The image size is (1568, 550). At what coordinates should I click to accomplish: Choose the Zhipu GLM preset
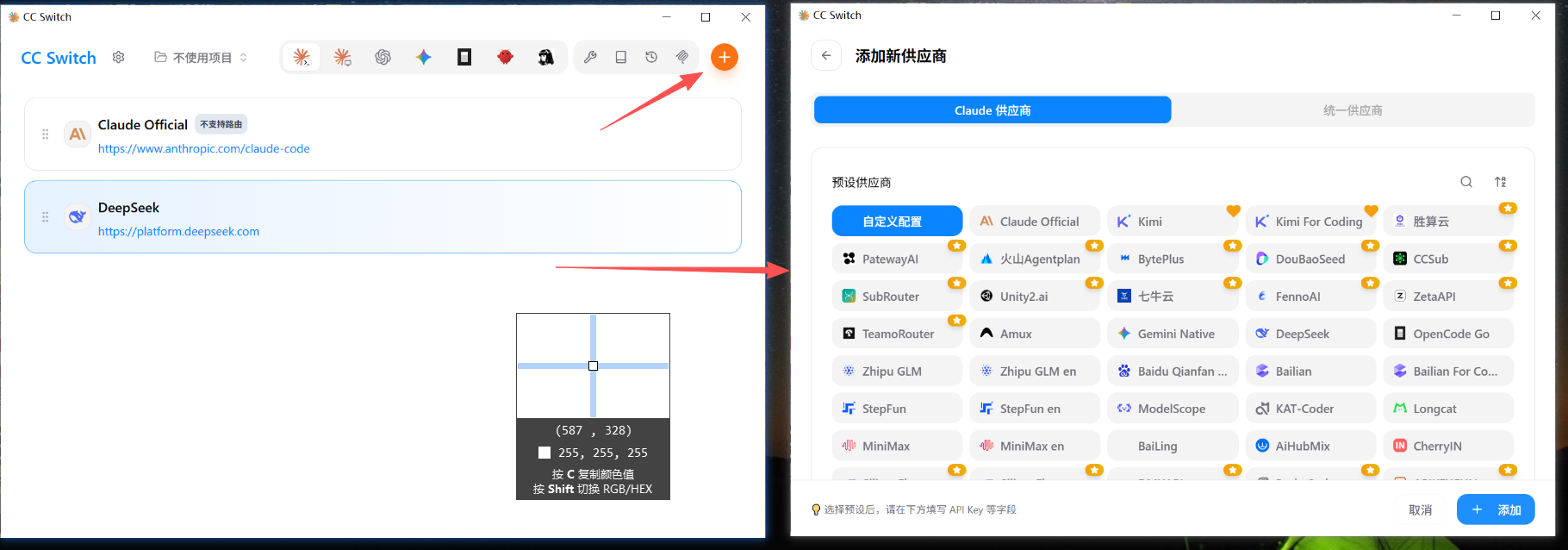click(897, 371)
